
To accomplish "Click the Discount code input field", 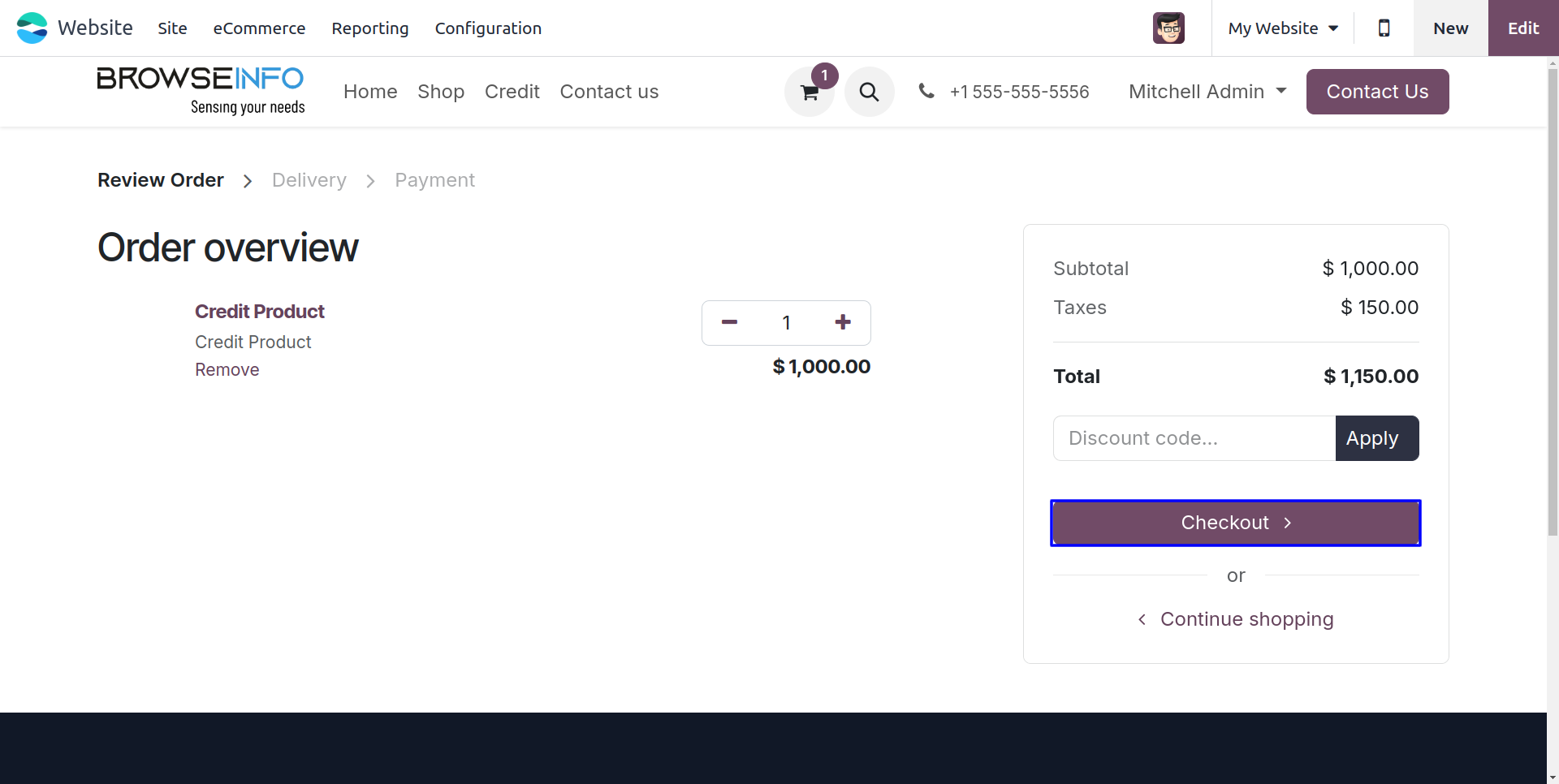I will (x=1194, y=438).
